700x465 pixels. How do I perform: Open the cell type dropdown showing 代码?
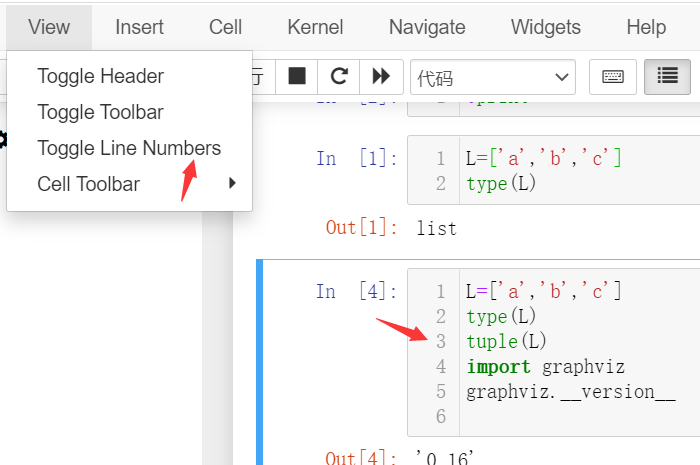(493, 77)
